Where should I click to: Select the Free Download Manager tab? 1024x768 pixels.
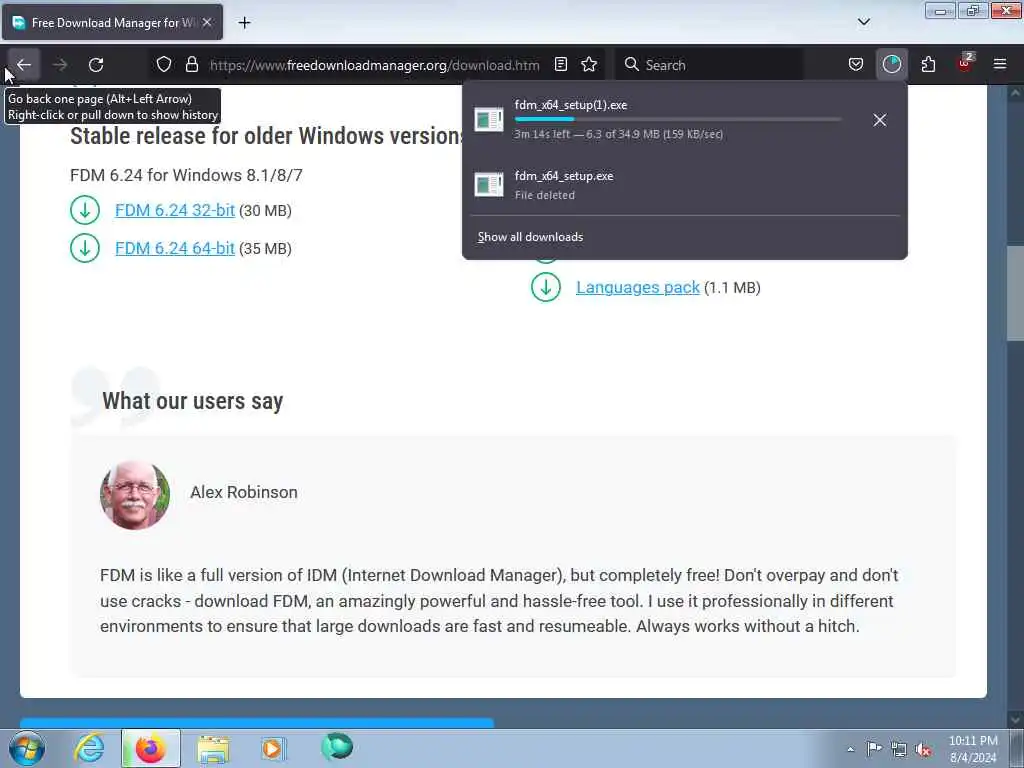point(112,23)
